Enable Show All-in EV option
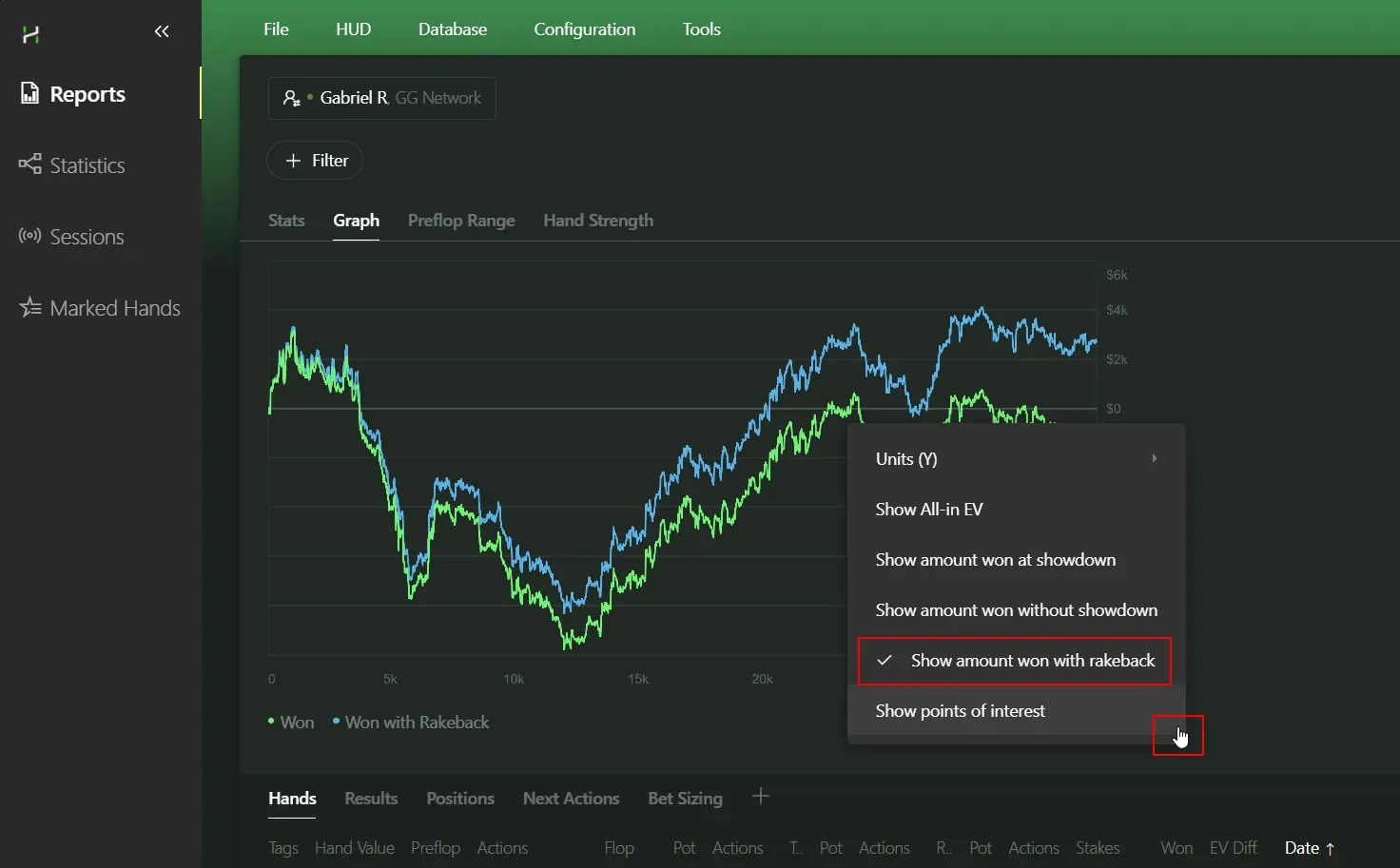1400x868 pixels. click(x=928, y=510)
